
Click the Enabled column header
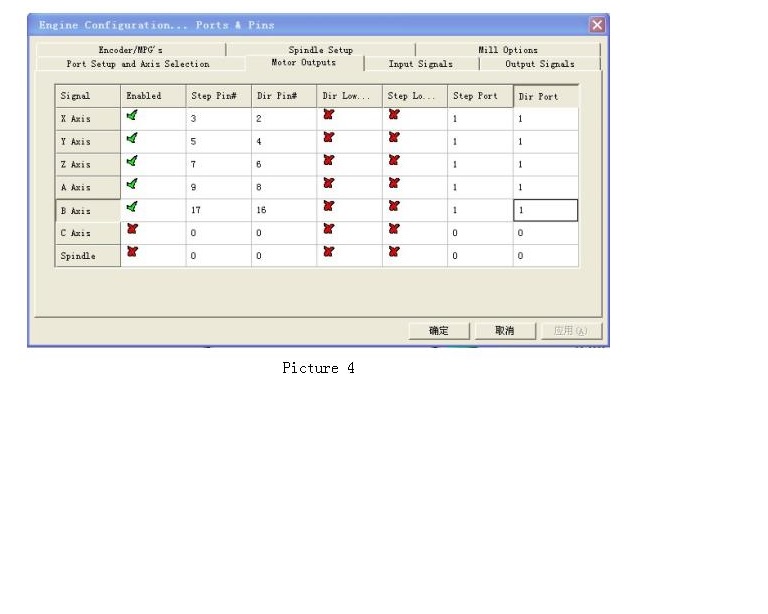point(153,96)
